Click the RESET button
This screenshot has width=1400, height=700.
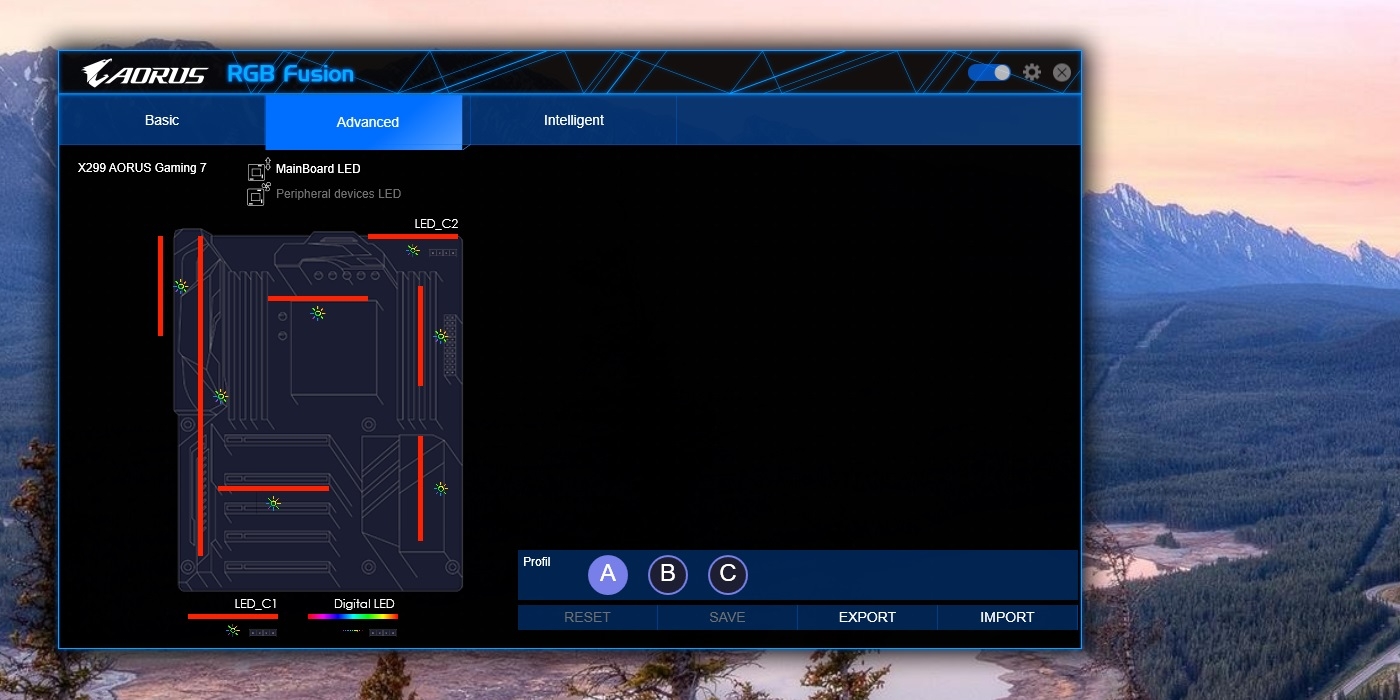coord(587,617)
